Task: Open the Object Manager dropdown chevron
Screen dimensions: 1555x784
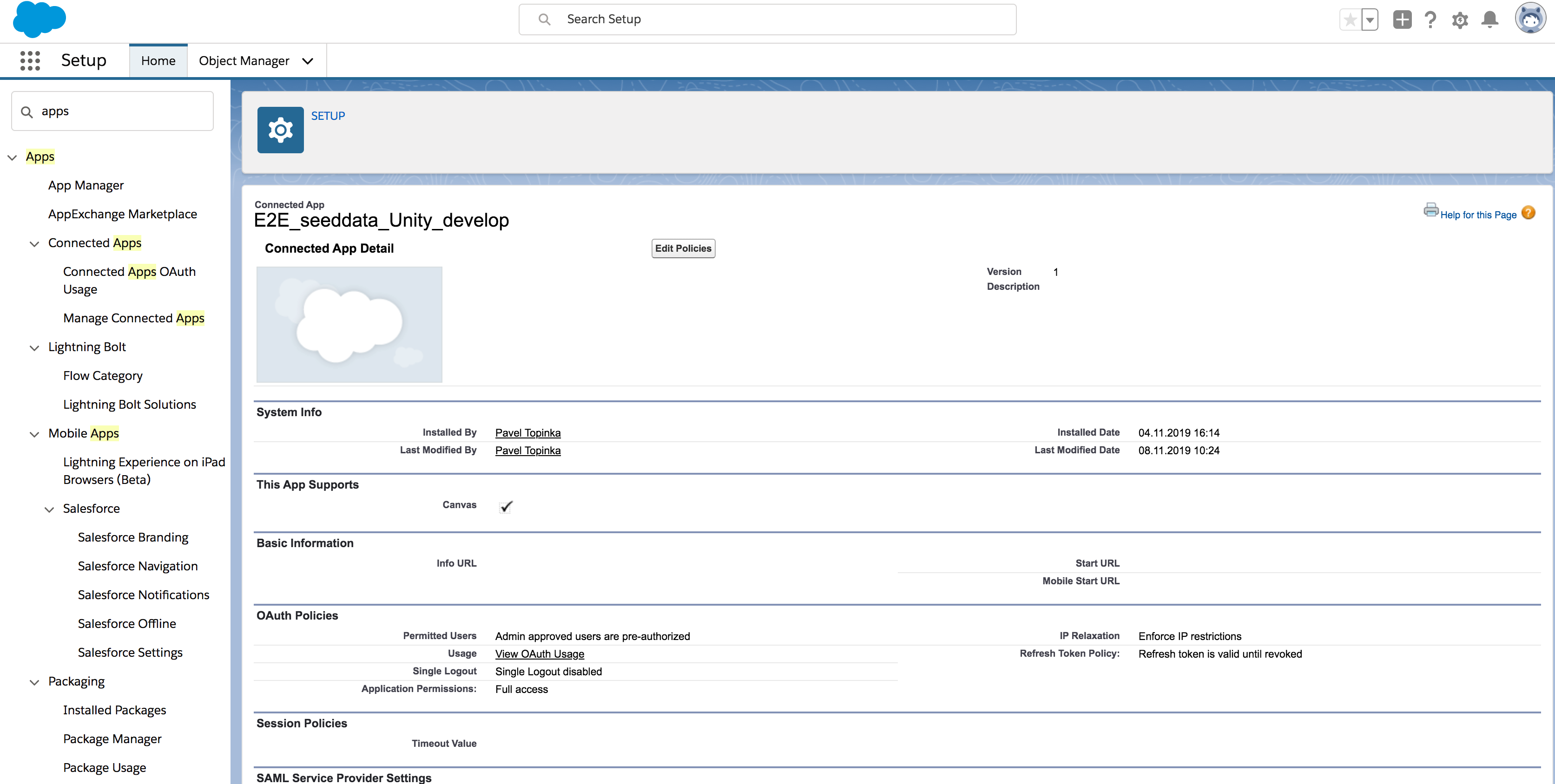Action: [x=308, y=61]
